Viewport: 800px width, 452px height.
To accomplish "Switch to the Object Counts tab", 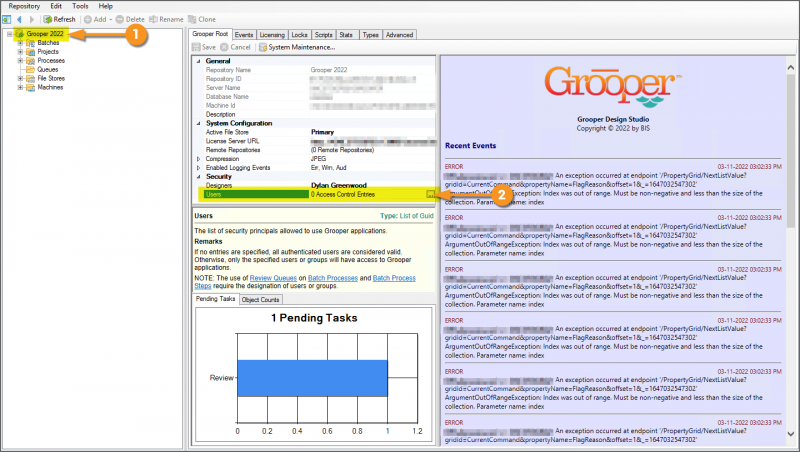I will point(260,300).
